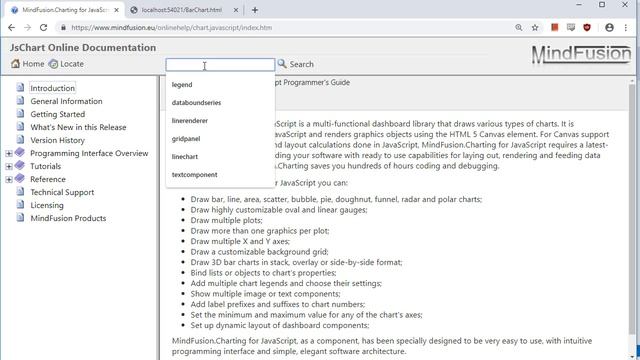Open Chrome's three-dot menu
Image resolution: width=640 pixels, height=360 pixels.
[626, 27]
